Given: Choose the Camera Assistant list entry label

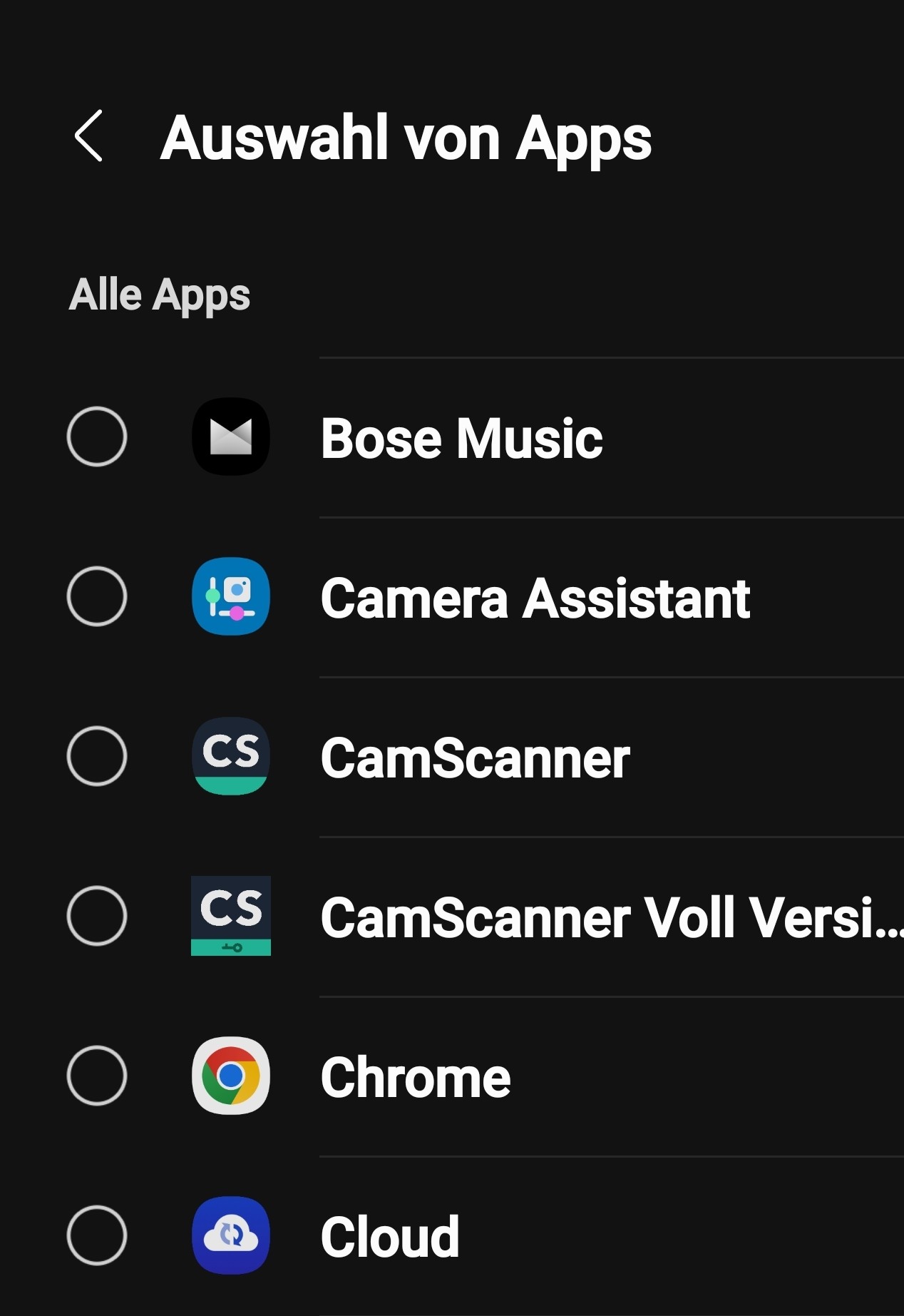Looking at the screenshot, I should click(x=535, y=598).
